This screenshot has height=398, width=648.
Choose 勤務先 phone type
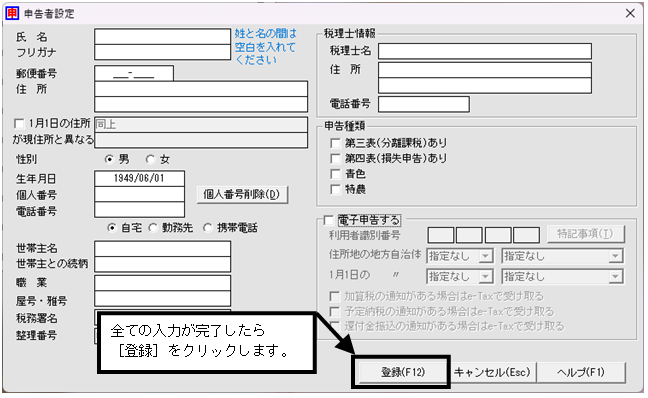153,228
